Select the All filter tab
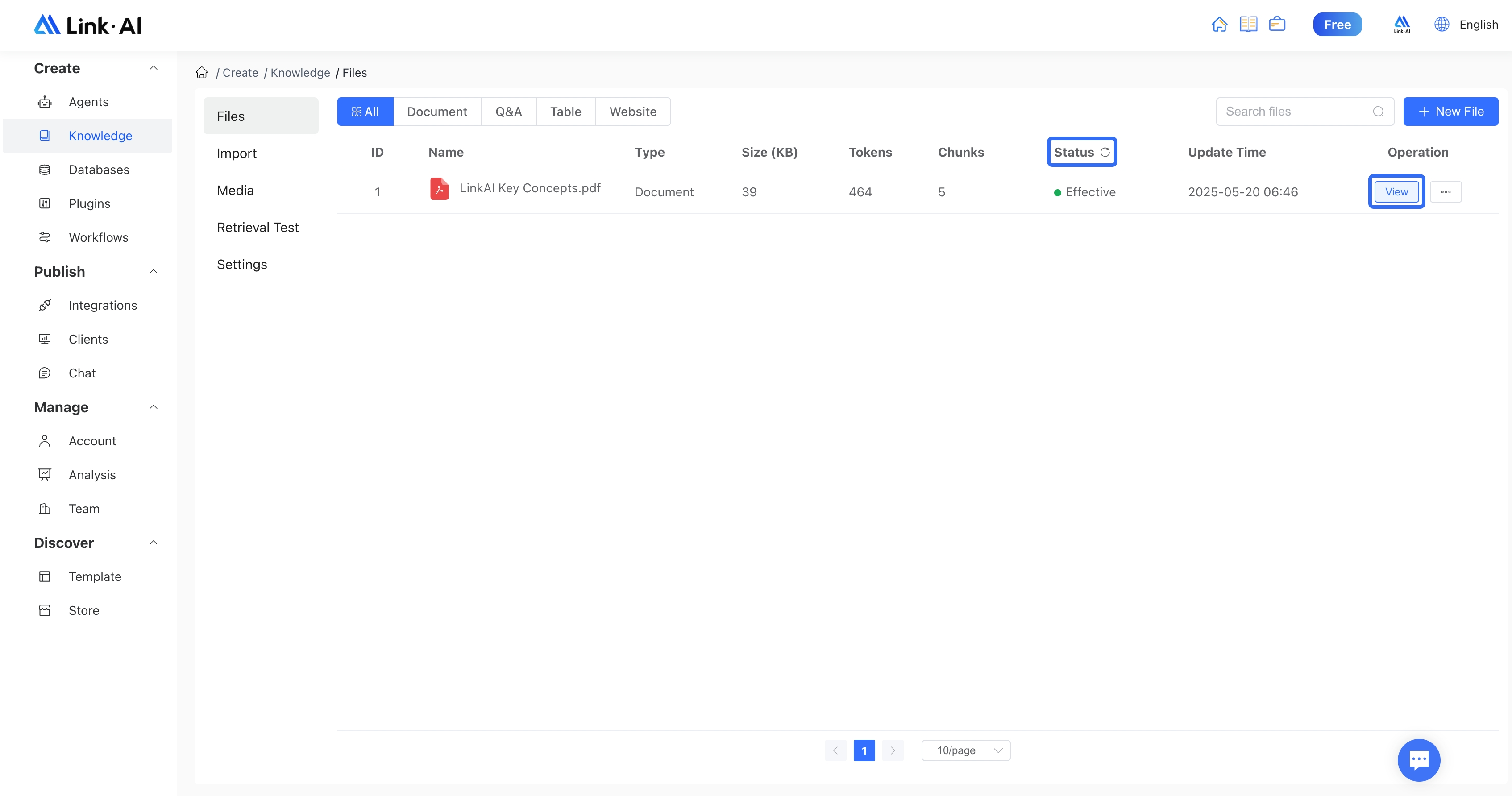 365,112
